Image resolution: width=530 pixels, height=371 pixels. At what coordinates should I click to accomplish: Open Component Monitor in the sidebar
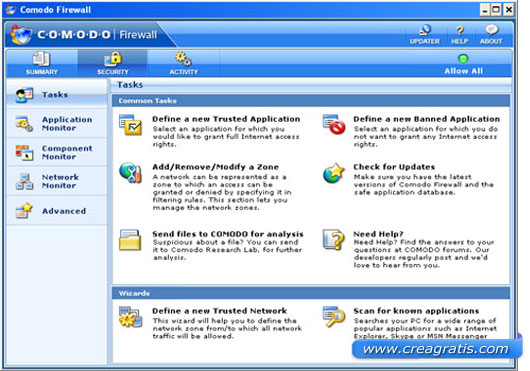(67, 152)
